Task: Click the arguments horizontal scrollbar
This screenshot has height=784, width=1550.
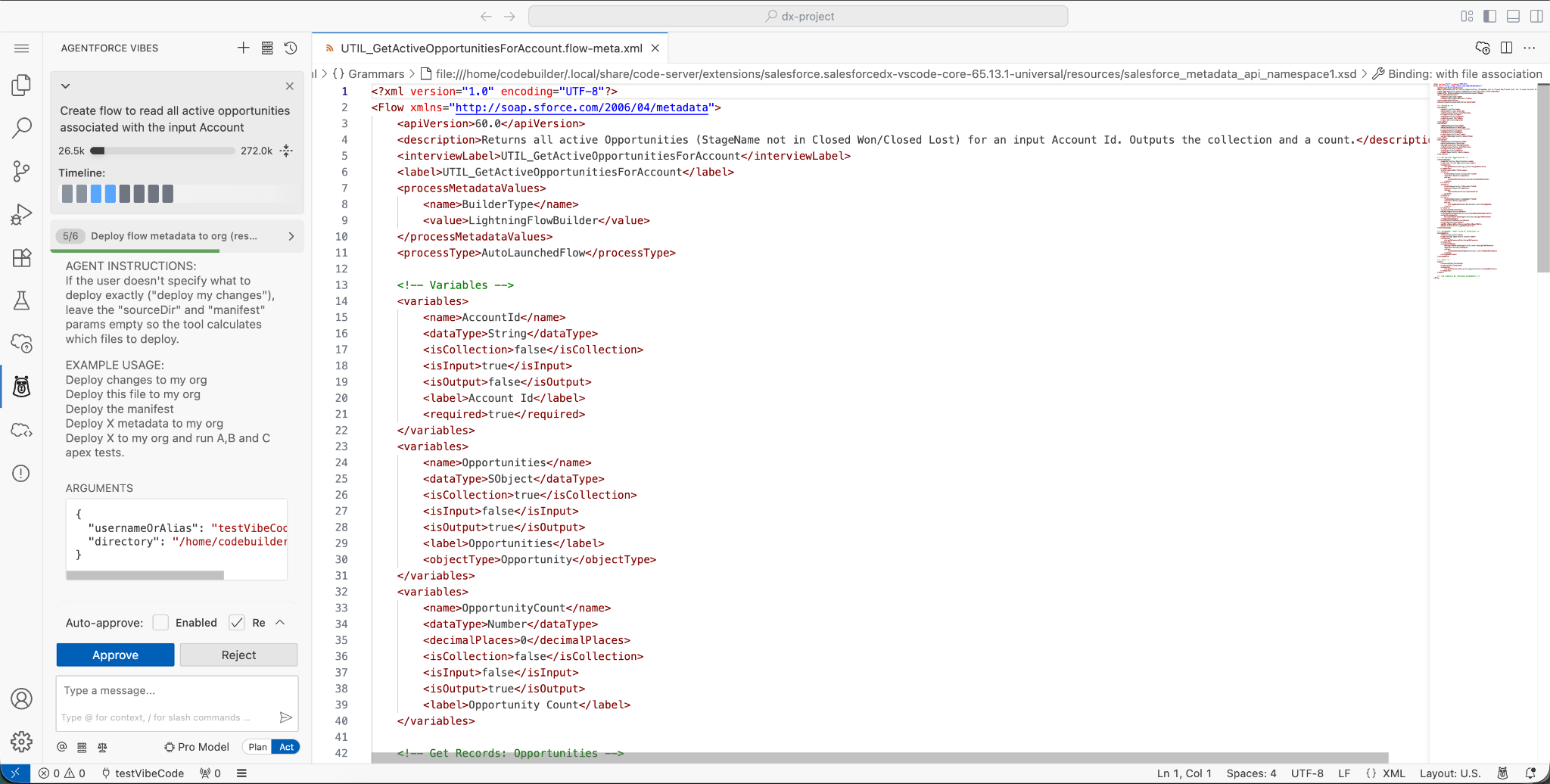Action: tap(145, 575)
